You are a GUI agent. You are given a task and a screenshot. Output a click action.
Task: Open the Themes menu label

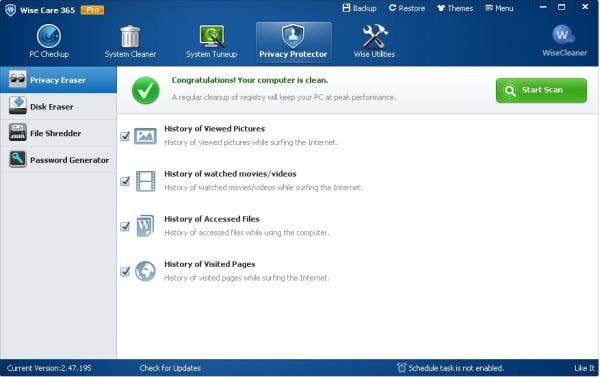pos(460,8)
